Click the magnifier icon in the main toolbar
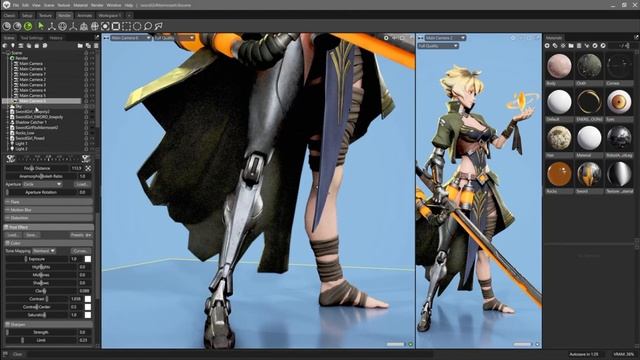Image resolution: width=640 pixels, height=360 pixels. tap(148, 26)
